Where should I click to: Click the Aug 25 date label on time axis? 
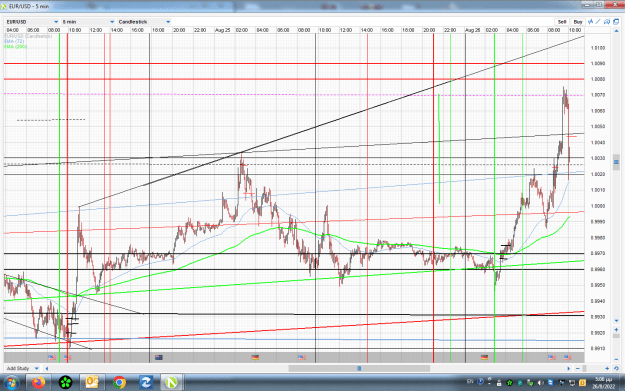[222, 30]
